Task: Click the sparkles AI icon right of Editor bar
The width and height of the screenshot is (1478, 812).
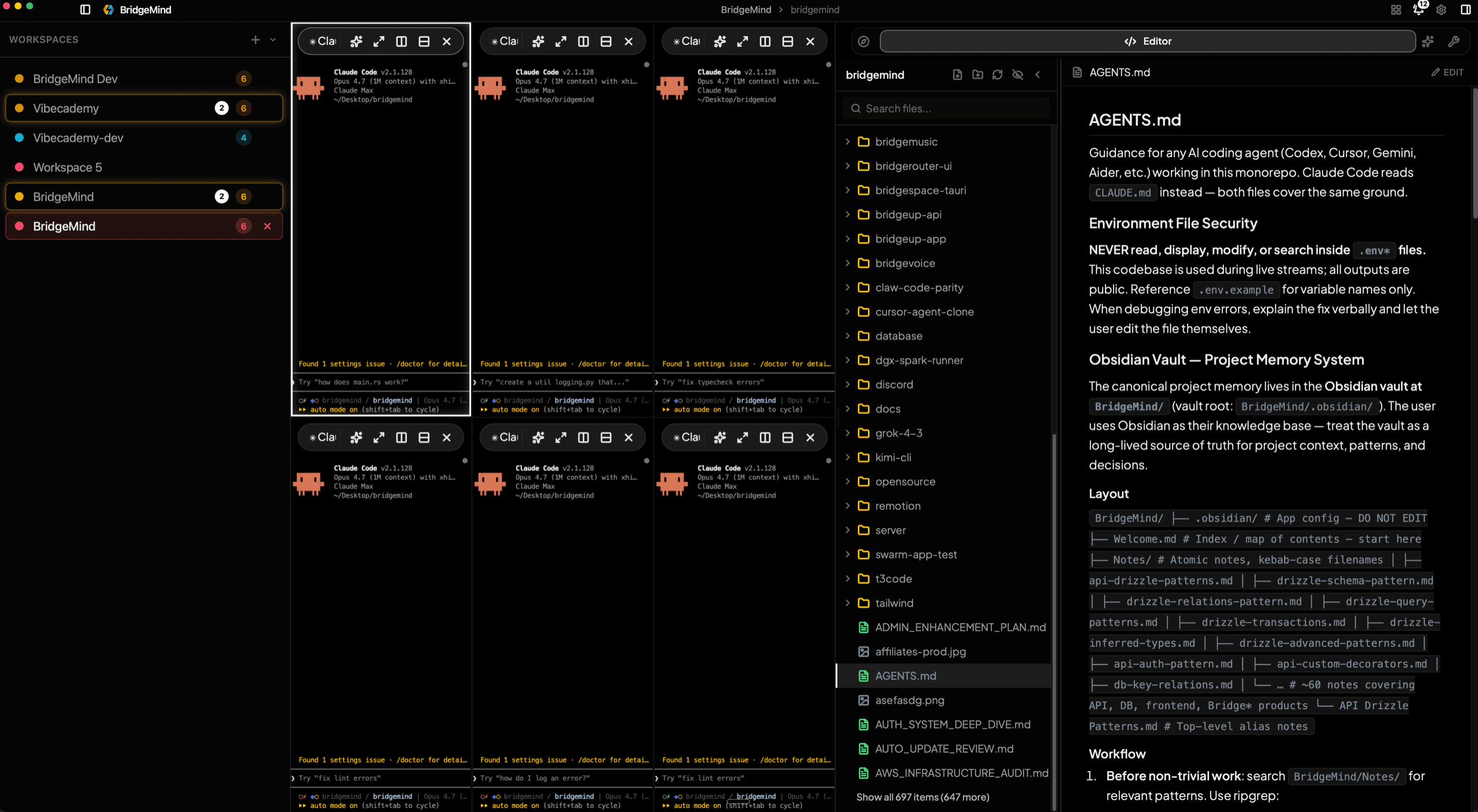Action: pyautogui.click(x=1428, y=42)
